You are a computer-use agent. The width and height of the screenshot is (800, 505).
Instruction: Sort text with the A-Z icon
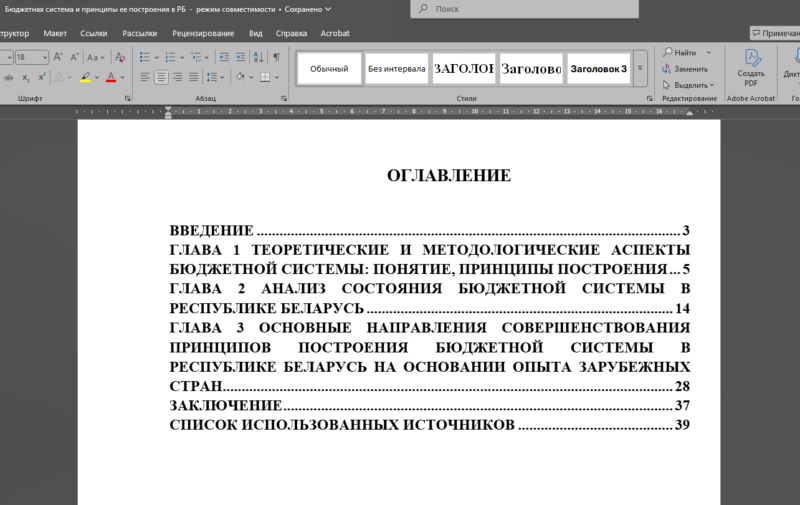click(x=259, y=57)
